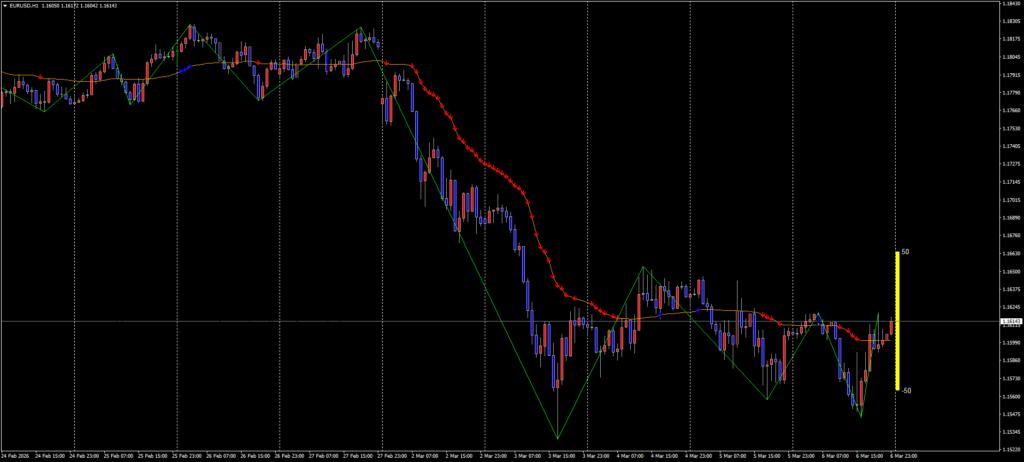This screenshot has width=1024, height=462.
Task: Click the lowest zigzag swing point near 3 Mar 15:00
Action: 557,438
